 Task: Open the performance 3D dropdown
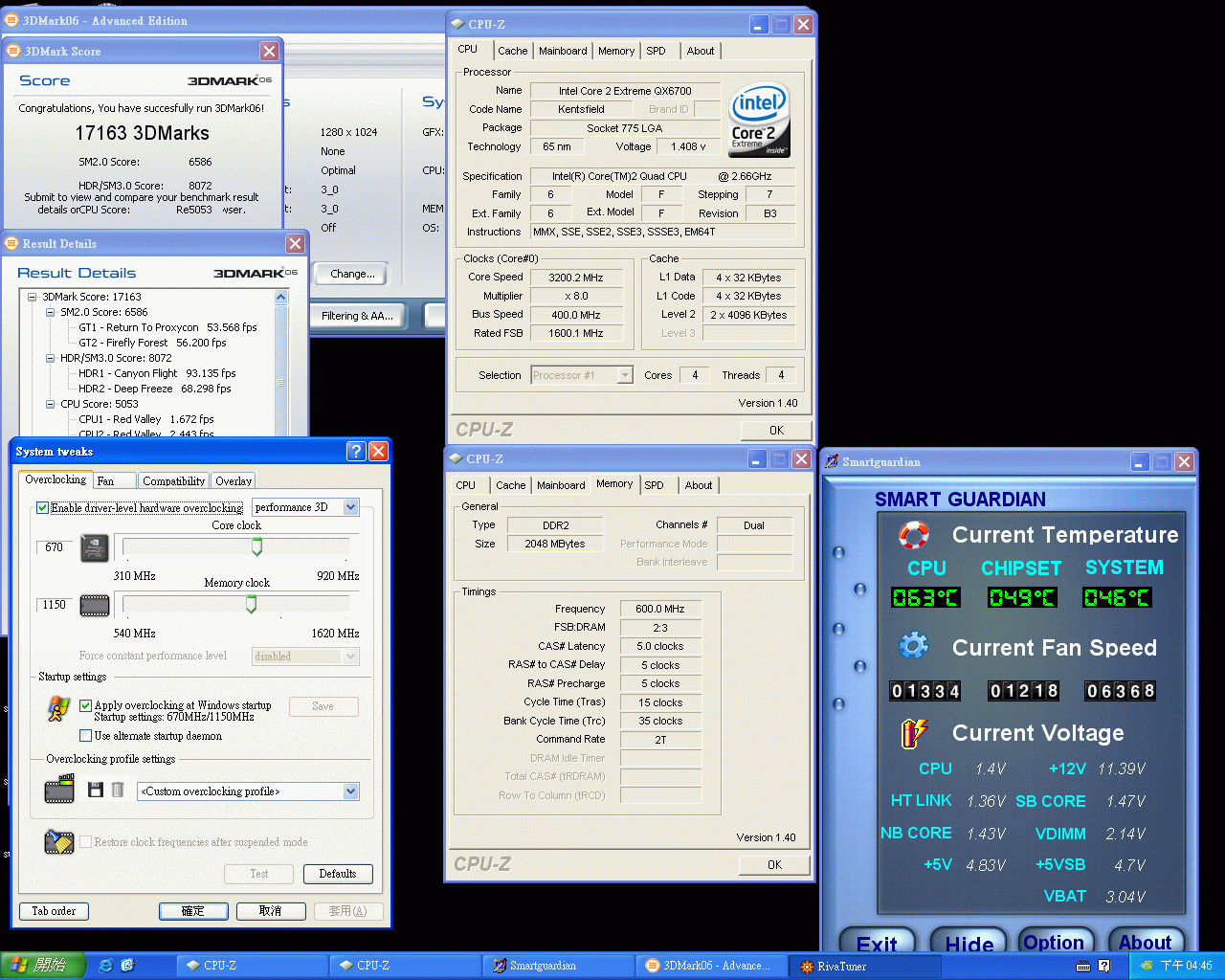[350, 507]
